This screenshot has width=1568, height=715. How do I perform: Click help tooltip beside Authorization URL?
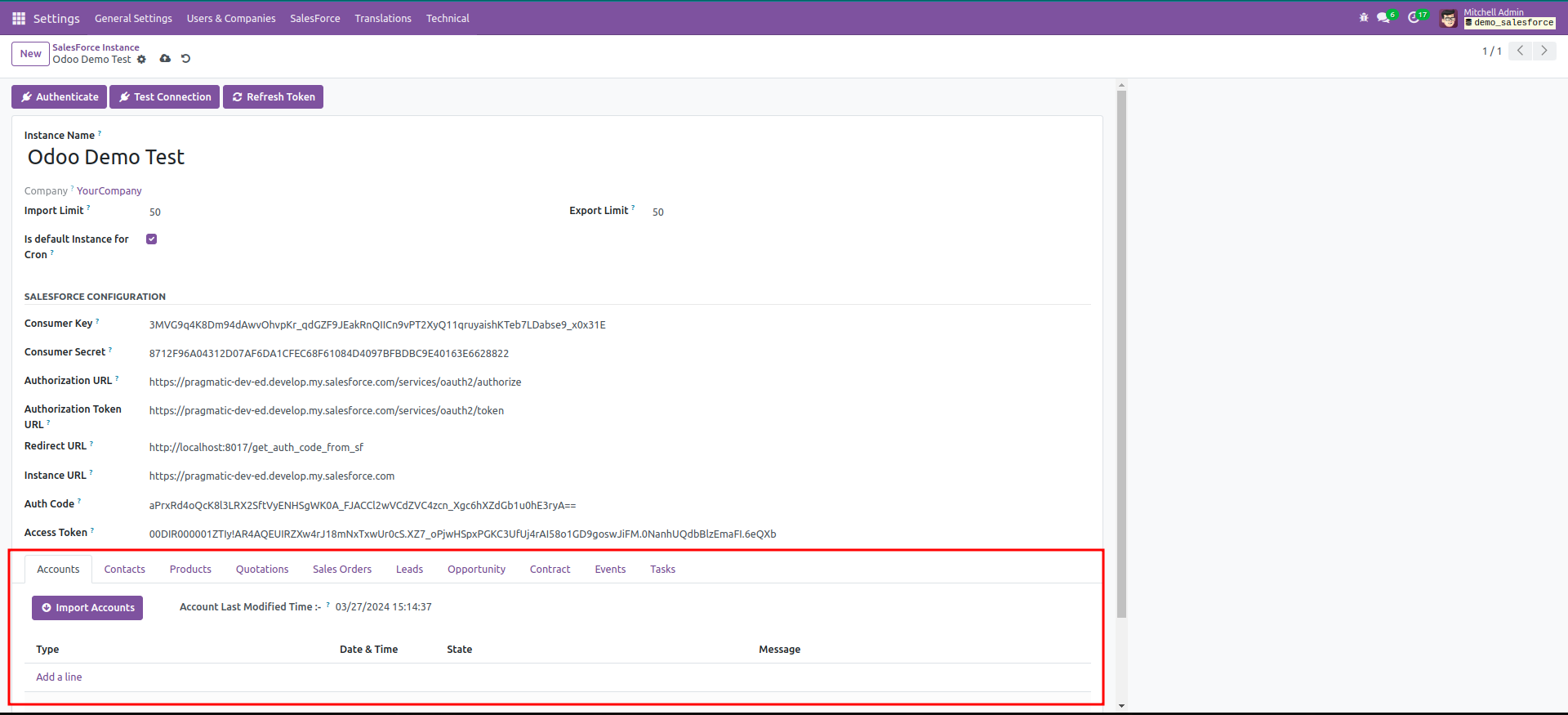pos(117,378)
